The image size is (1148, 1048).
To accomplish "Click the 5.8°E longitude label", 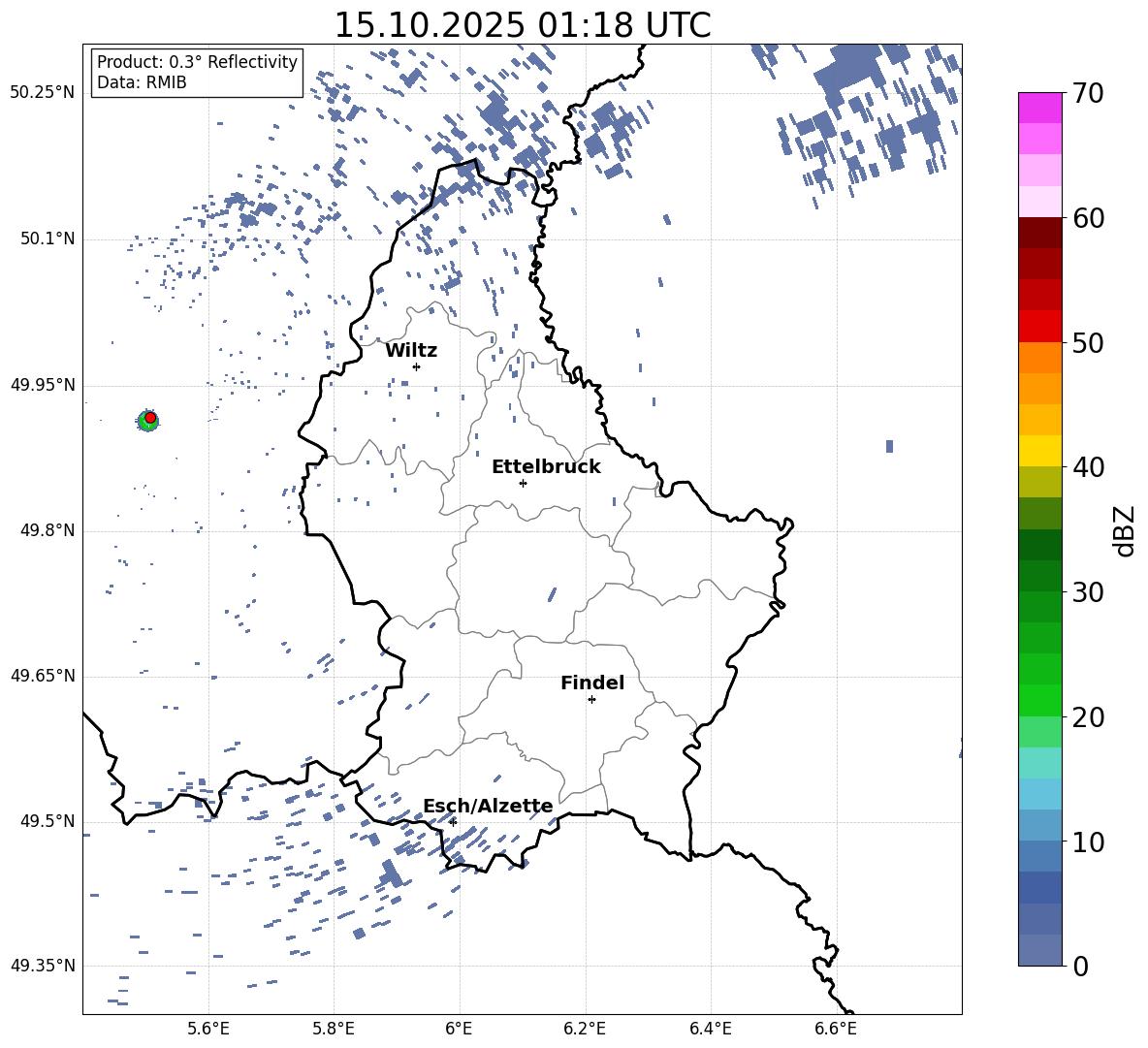I will 334,1029.
